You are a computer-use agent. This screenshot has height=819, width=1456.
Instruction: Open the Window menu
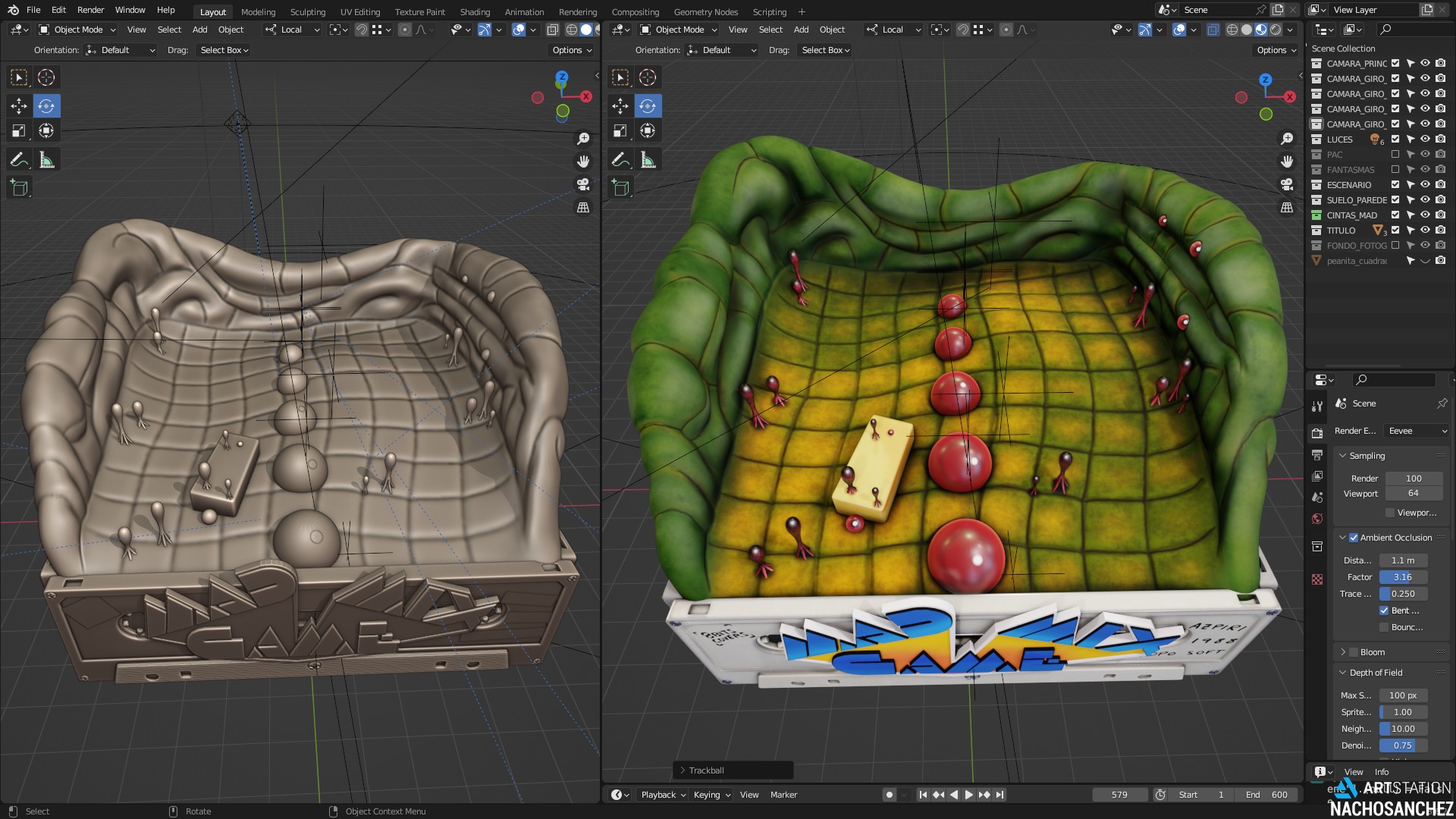click(130, 10)
